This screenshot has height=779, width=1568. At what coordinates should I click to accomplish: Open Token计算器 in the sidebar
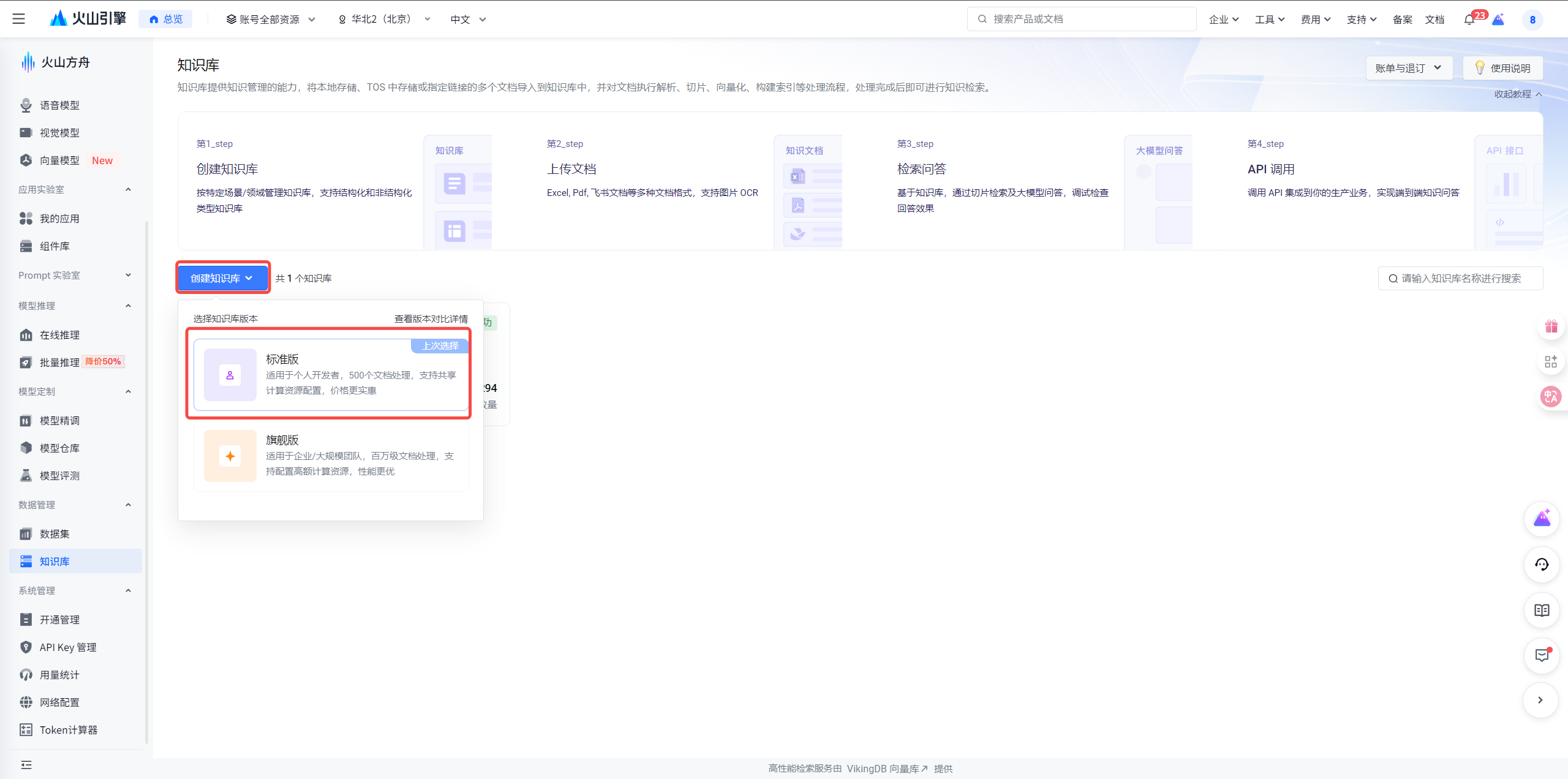click(x=75, y=730)
